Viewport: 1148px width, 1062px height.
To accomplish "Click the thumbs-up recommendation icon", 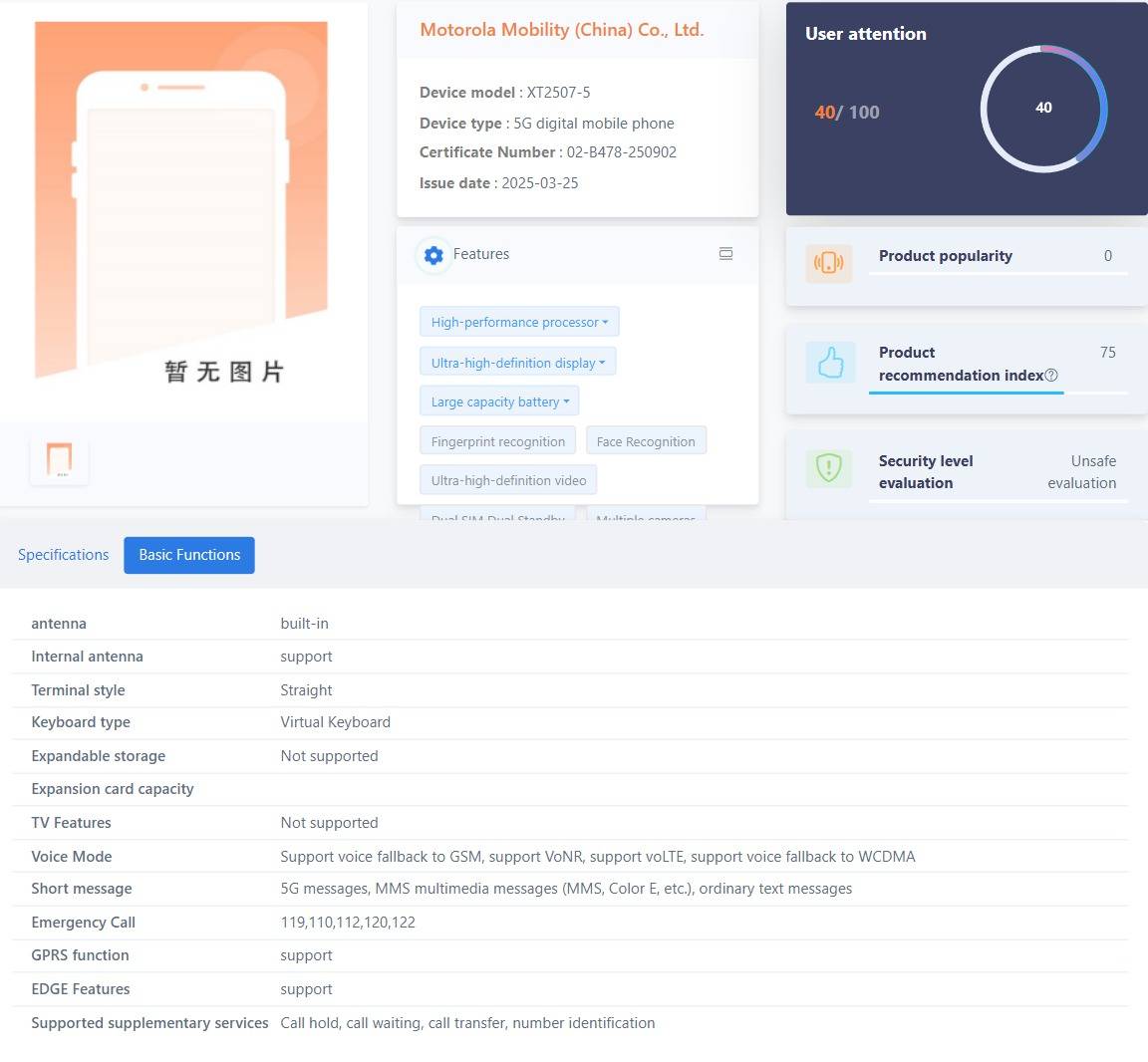I will (x=830, y=363).
